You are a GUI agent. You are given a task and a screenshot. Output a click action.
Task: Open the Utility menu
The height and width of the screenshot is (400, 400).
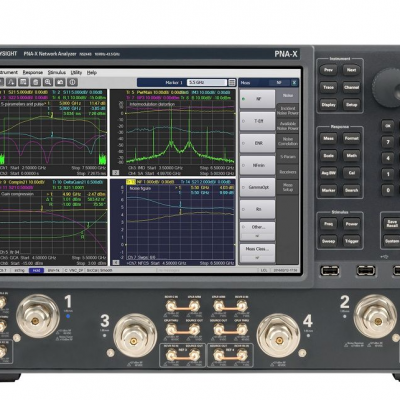76,72
